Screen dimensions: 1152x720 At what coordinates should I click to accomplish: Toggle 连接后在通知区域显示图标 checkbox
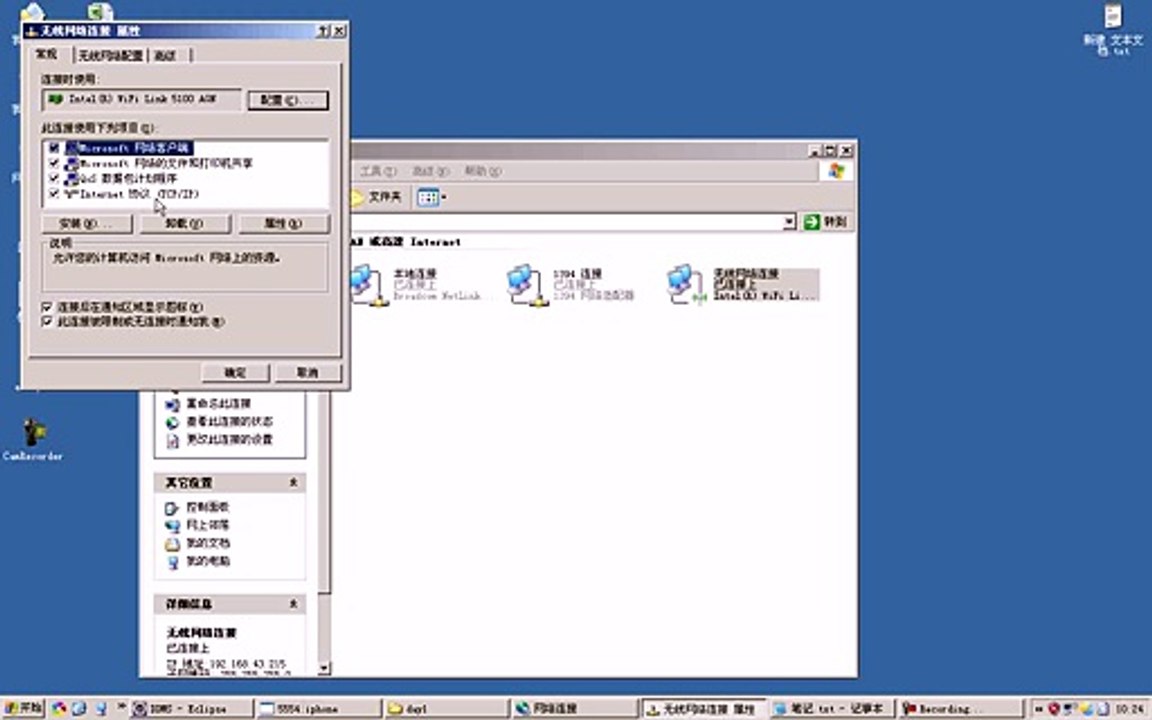(x=48, y=307)
